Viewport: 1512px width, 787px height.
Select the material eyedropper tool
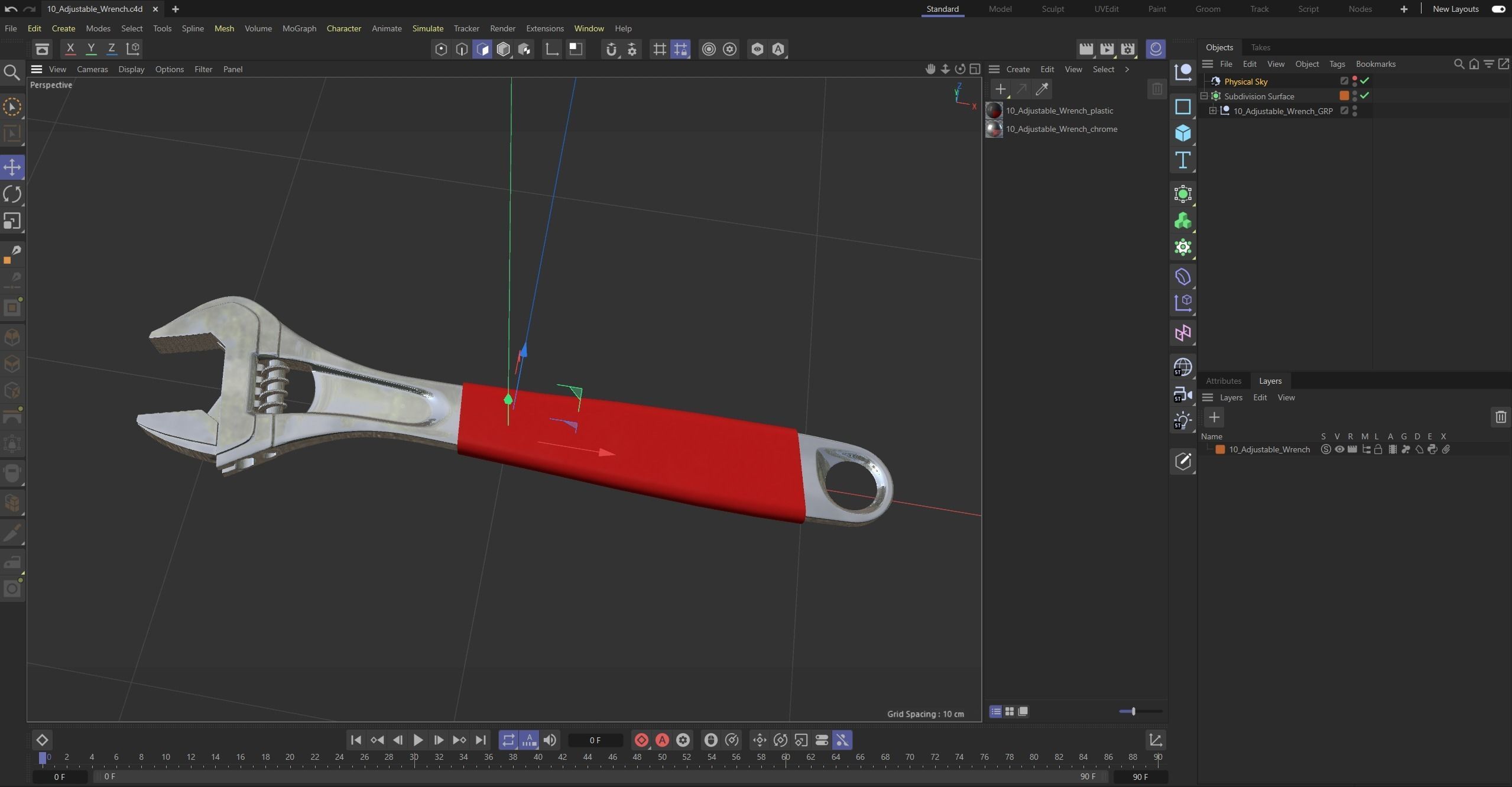tap(1041, 89)
